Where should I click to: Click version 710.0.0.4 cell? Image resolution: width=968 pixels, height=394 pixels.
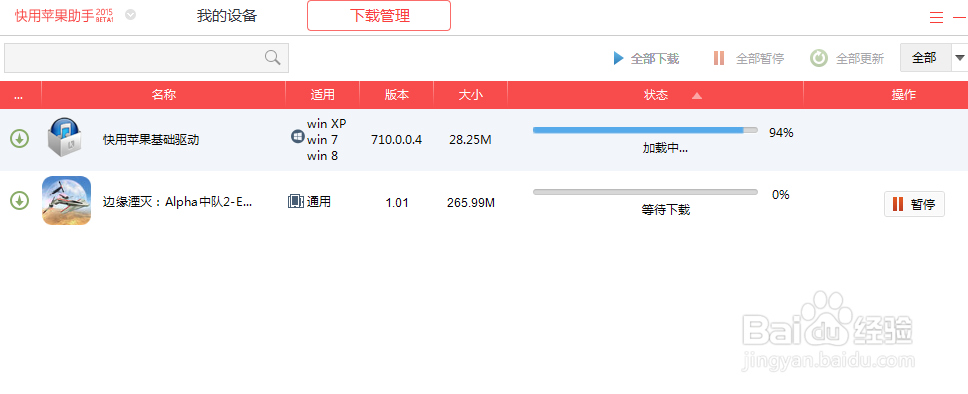tap(396, 140)
